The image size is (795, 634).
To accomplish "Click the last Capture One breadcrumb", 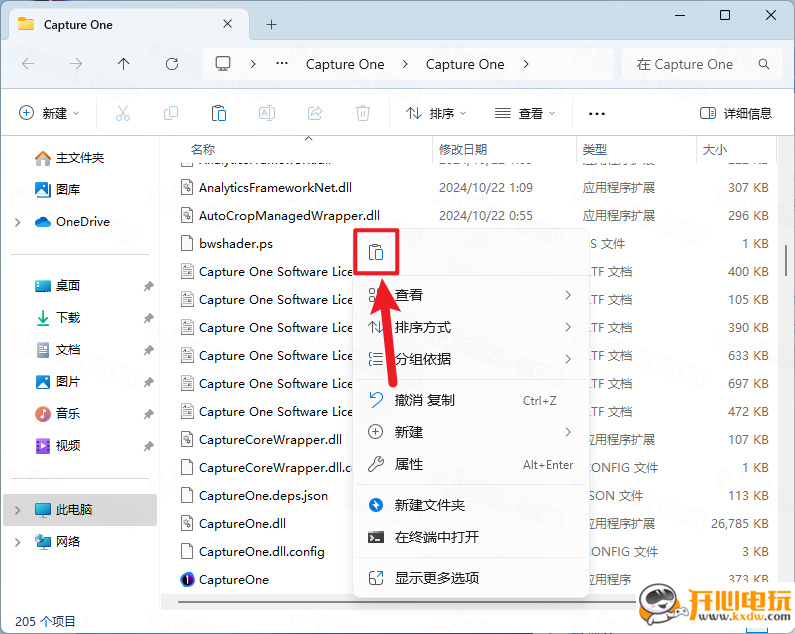I will (x=465, y=64).
